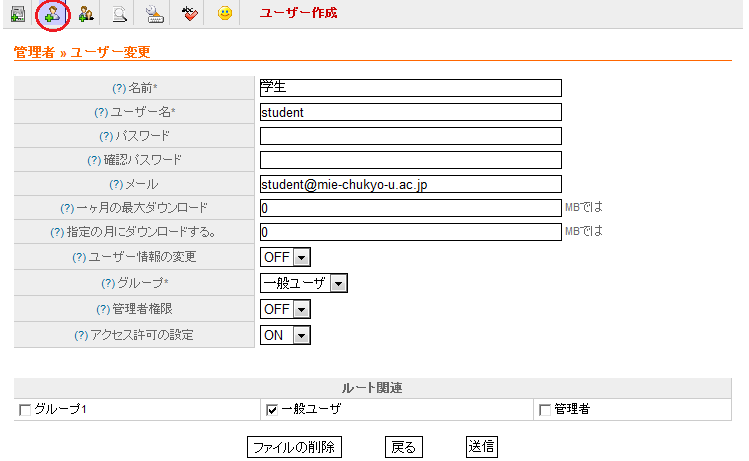This screenshot has height=461, width=749.
Task: Click the yellow smiley face icon
Action: click(224, 14)
